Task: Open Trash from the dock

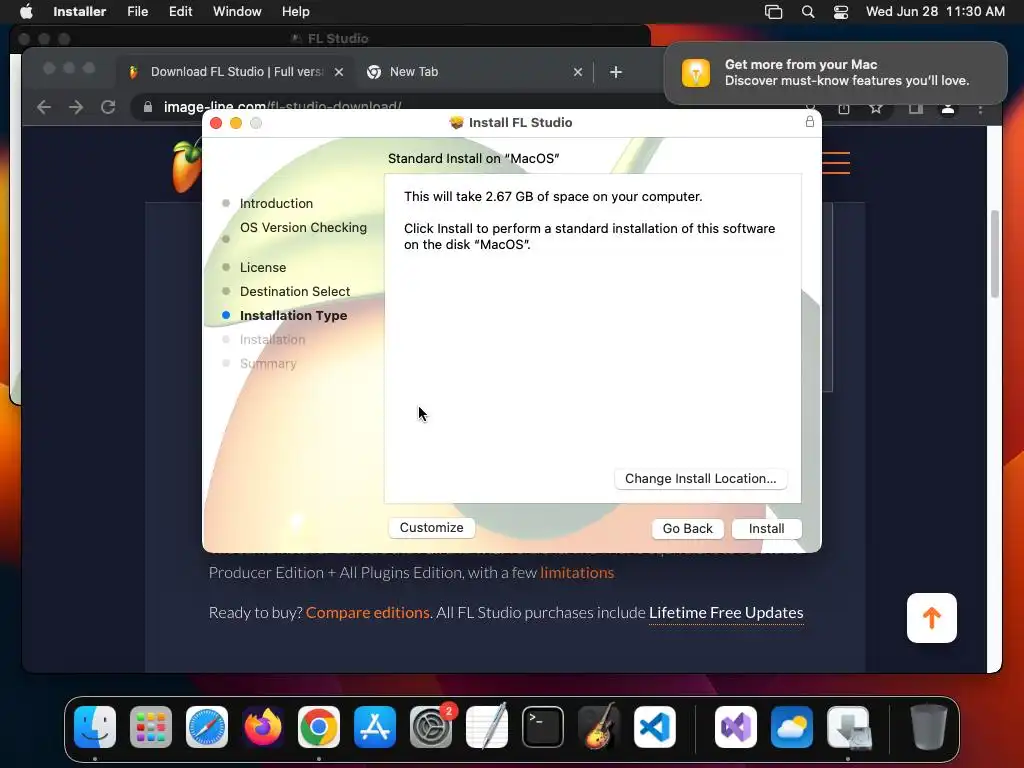Action: pos(928,727)
